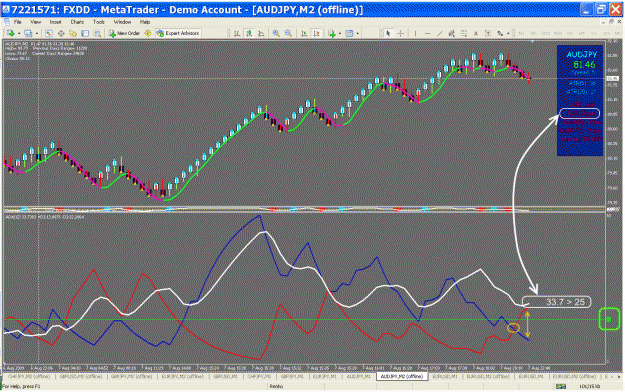Viewport: 625px width, 392px height.
Task: Click the Indicators list icon
Action: [x=332, y=33]
